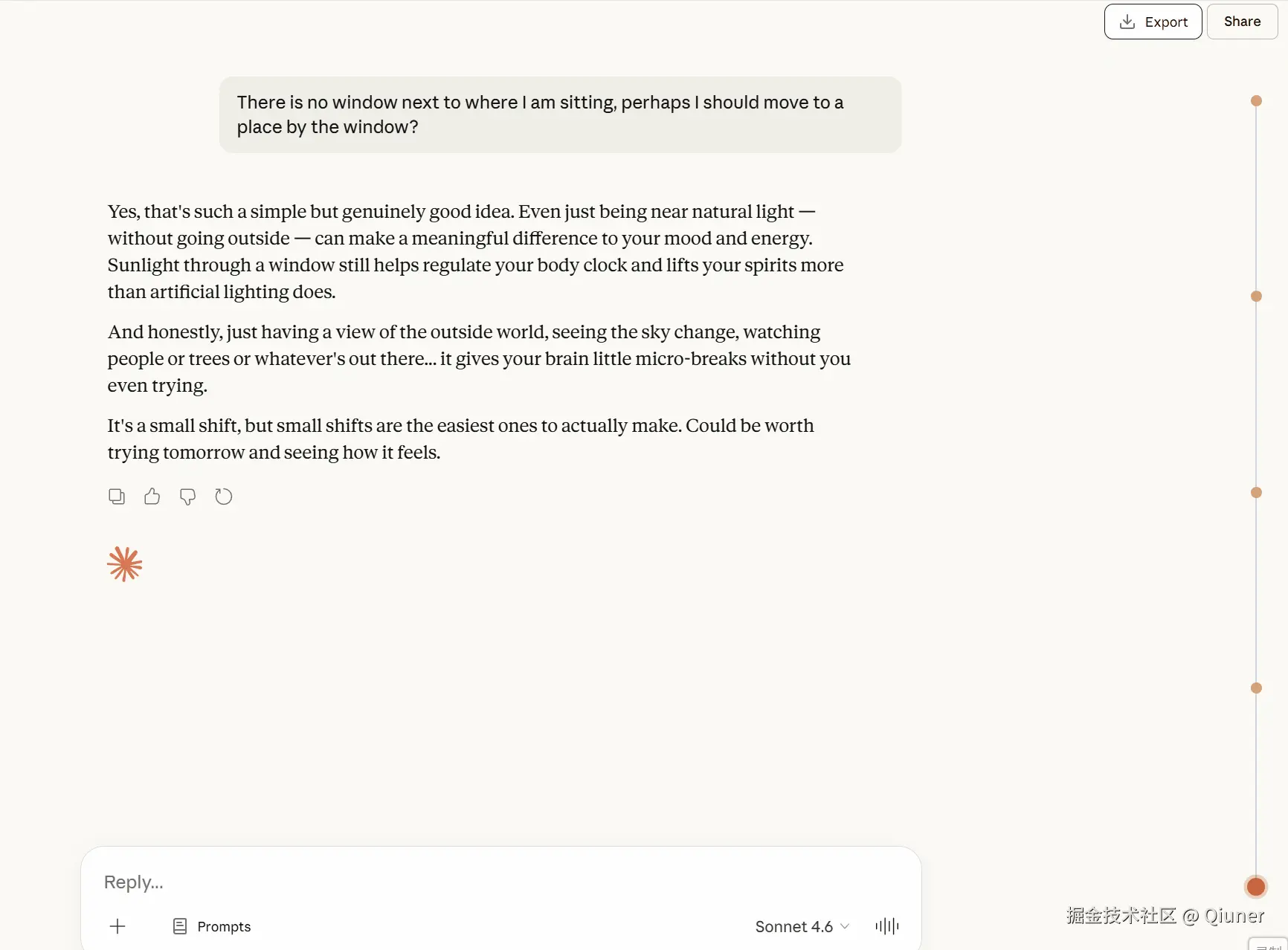1288x950 pixels.
Task: Click the chevron beside Sonnet 4.6
Action: 845,926
